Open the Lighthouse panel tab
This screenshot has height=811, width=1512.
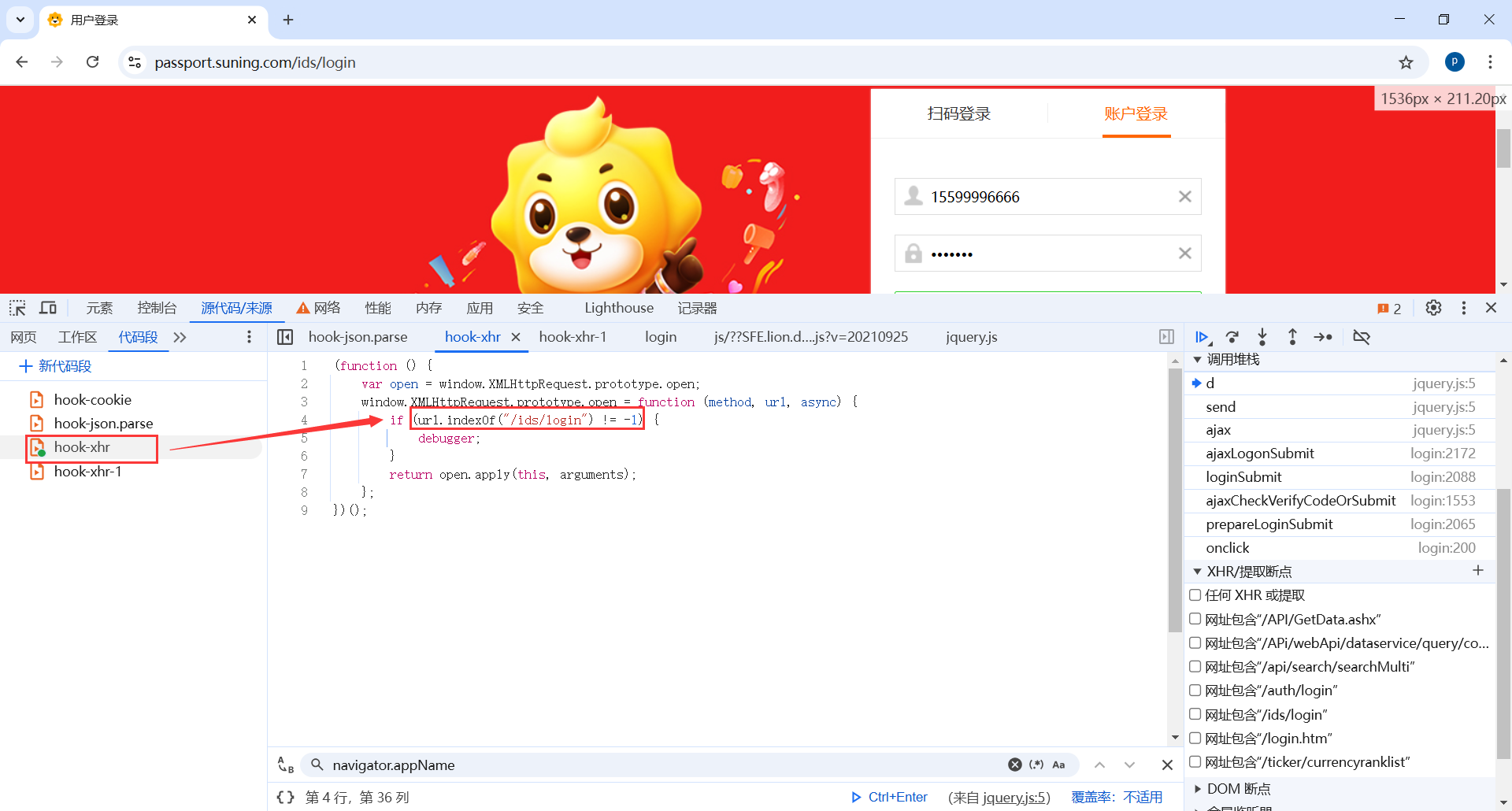[x=619, y=308]
